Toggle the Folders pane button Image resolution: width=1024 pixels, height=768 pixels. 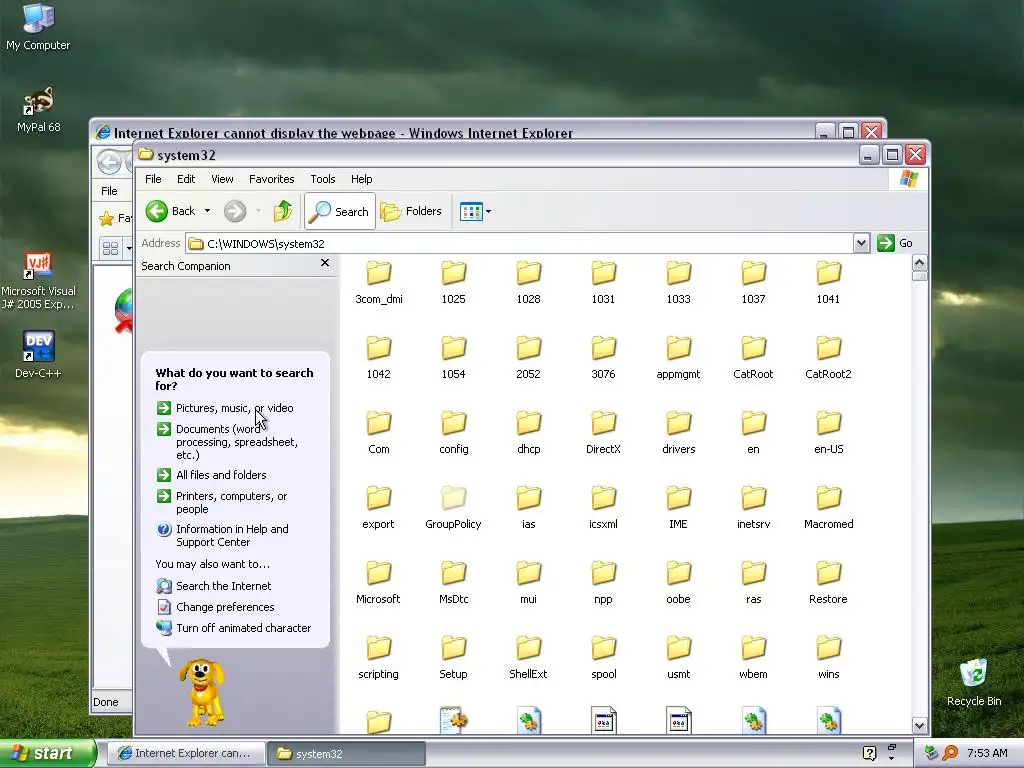[411, 211]
